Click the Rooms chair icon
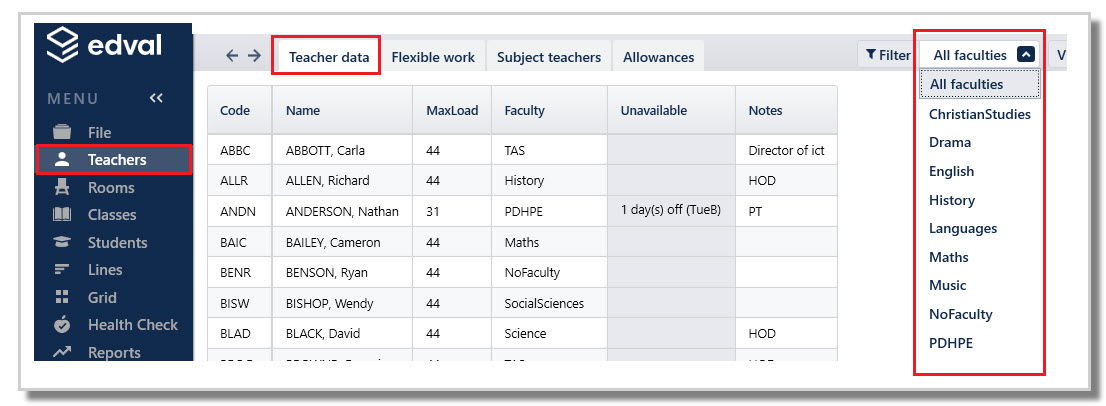 [62, 187]
